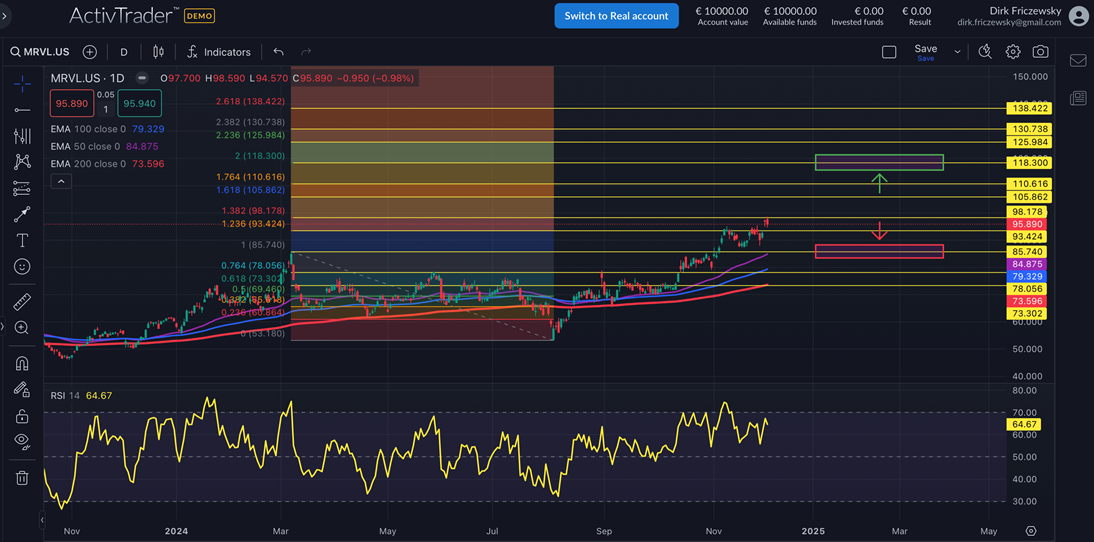The width and height of the screenshot is (1094, 542).
Task: Click Switch to Real account button
Action: coord(616,16)
